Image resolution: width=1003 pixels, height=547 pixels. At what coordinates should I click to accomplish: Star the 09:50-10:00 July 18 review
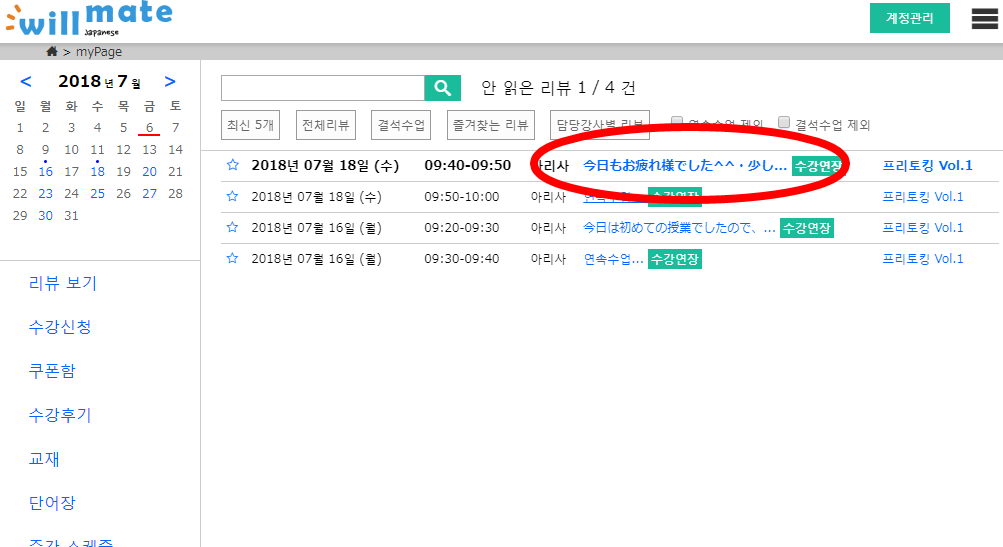232,197
